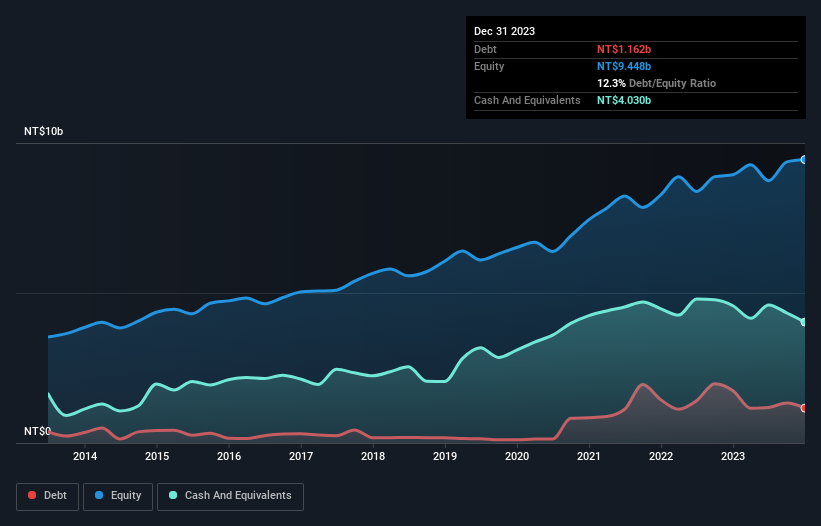Toggle the Equity legend button
The height and width of the screenshot is (526, 821).
pos(118,496)
